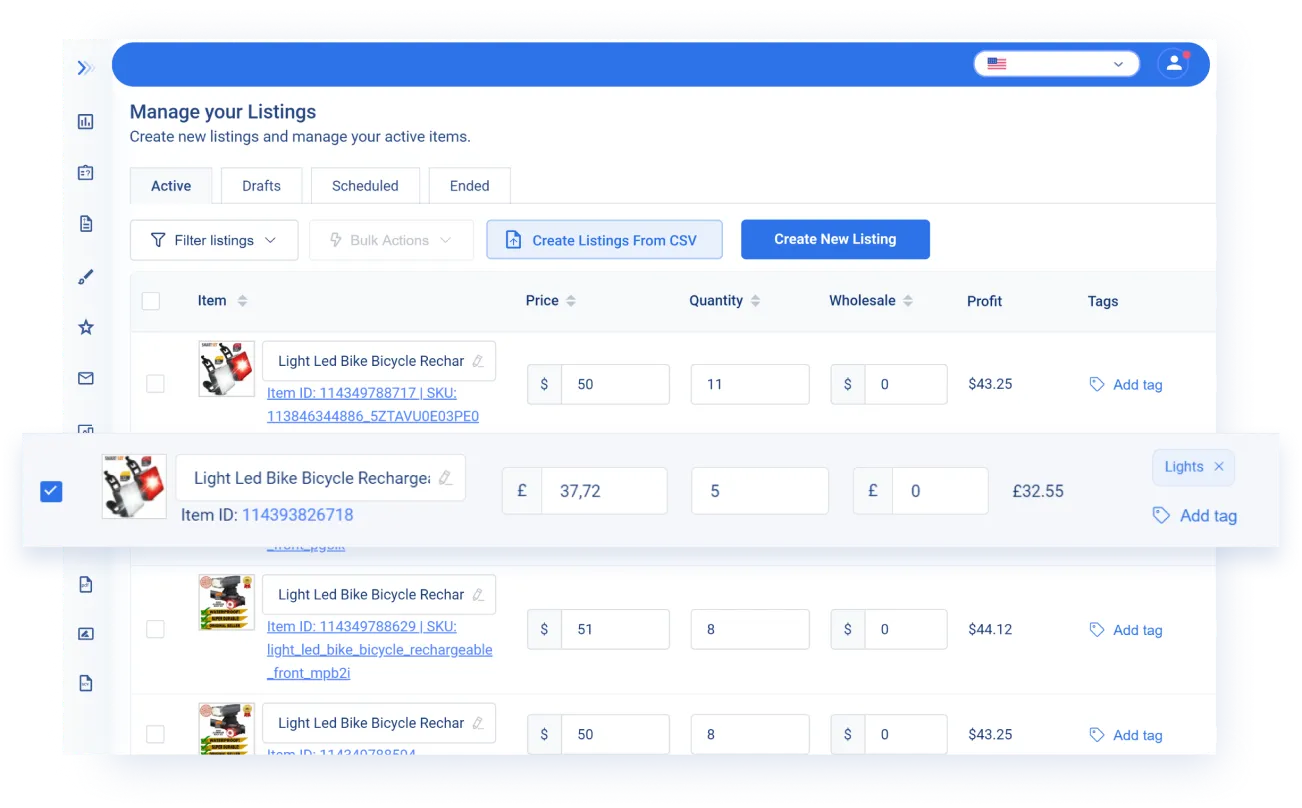Screen dimensions: 1302x808
Task: Check the box for the bottom listing row
Action: pyautogui.click(x=155, y=734)
